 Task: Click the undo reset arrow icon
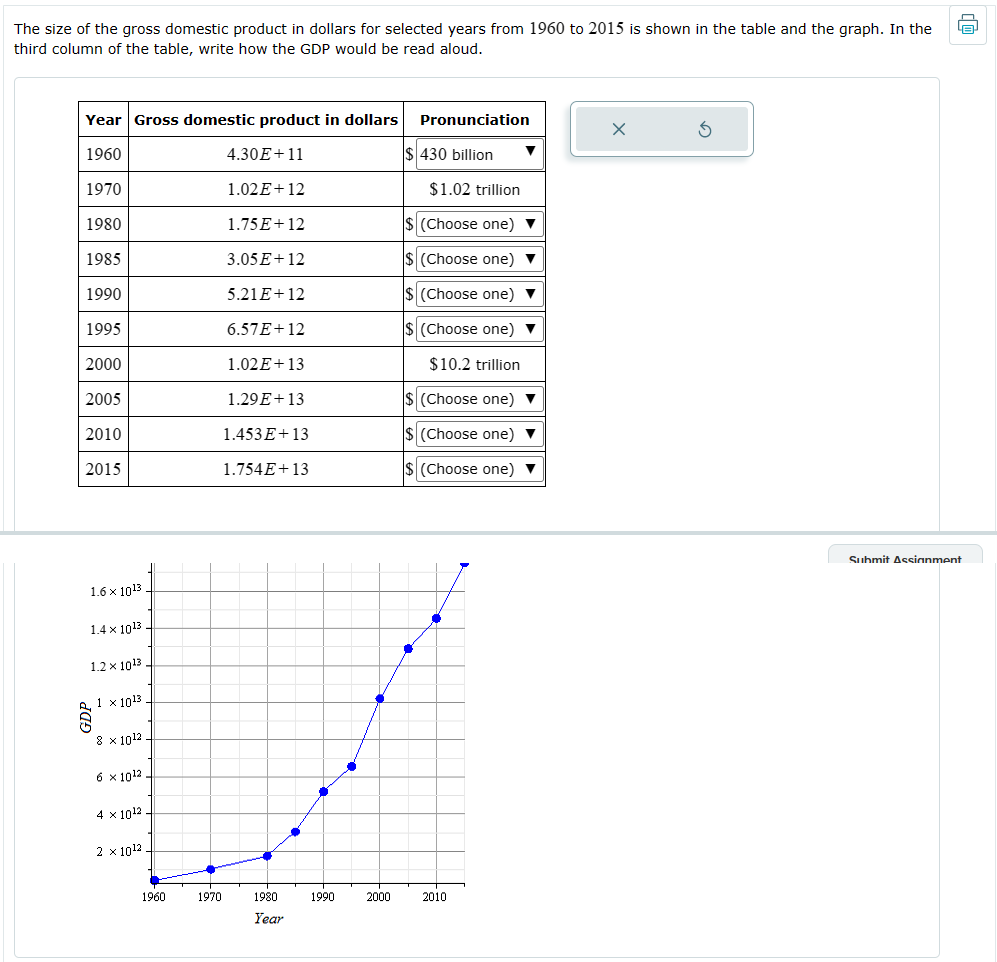705,130
